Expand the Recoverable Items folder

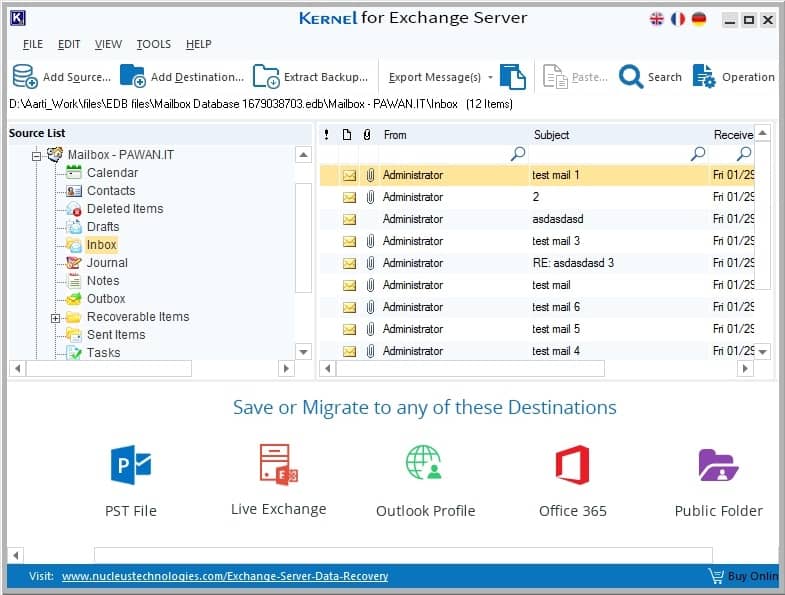55,318
